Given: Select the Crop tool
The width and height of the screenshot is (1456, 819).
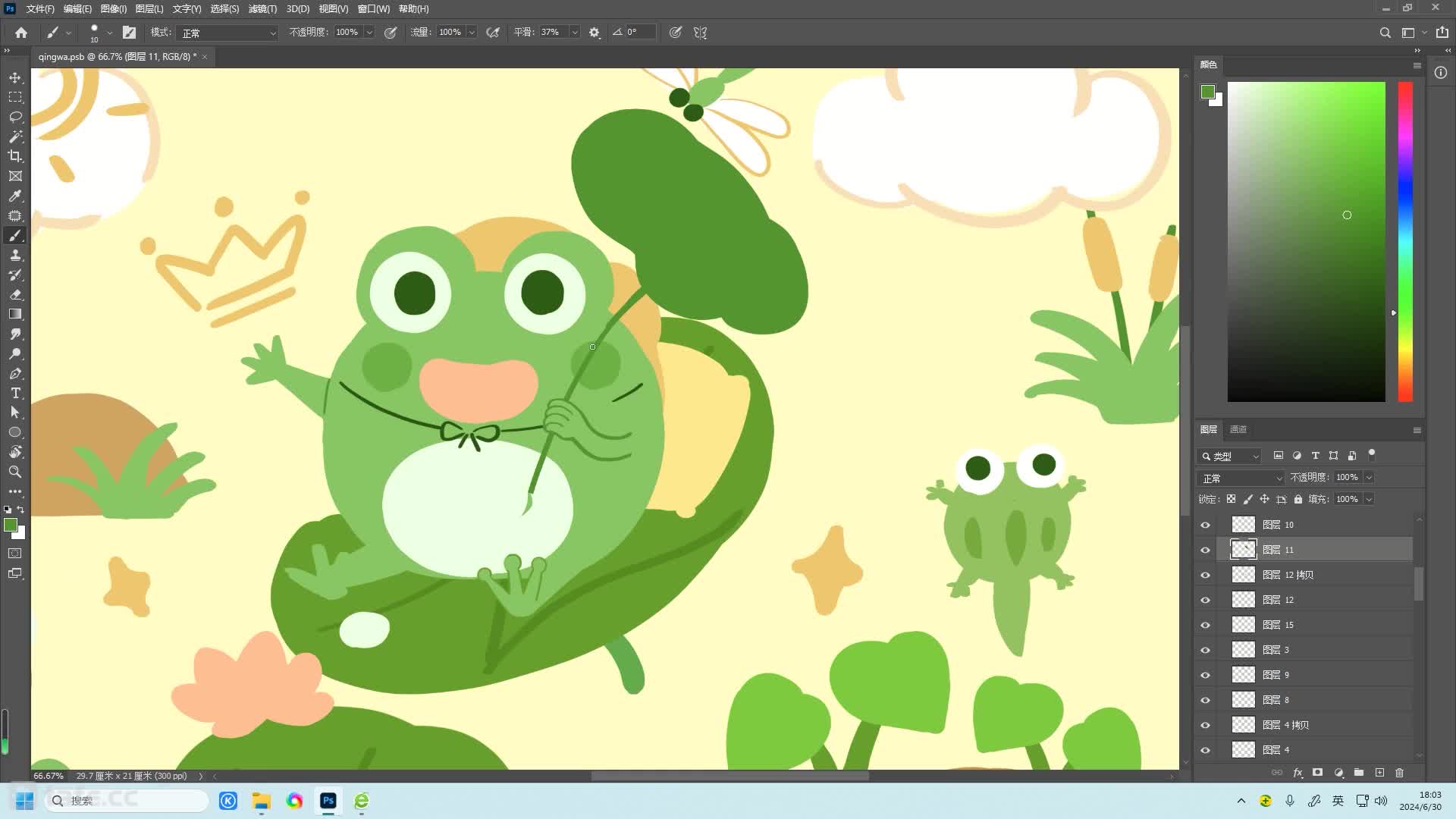Looking at the screenshot, I should click(15, 156).
